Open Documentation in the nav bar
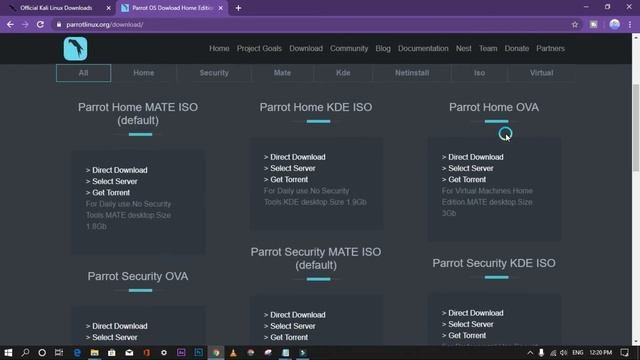This screenshot has height=360, width=640. point(423,48)
